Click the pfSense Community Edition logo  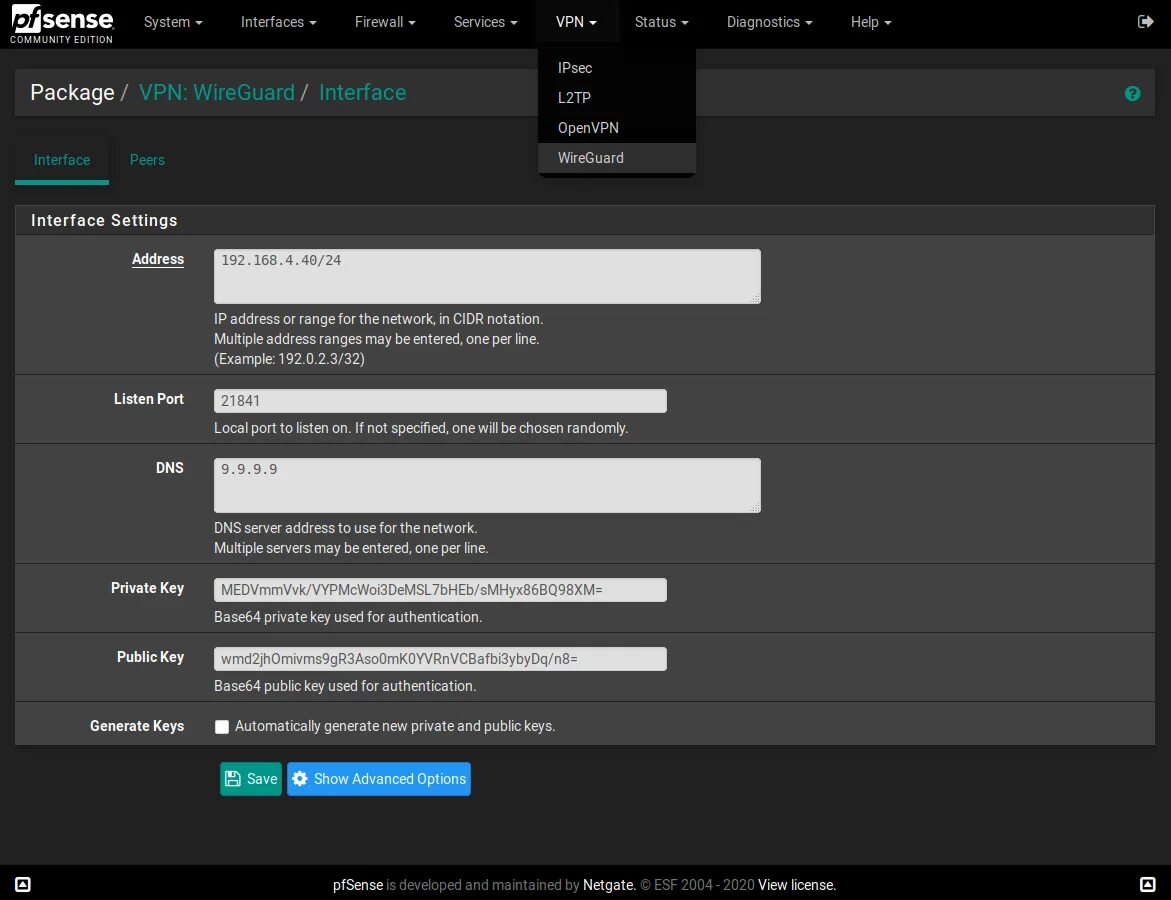[x=61, y=24]
